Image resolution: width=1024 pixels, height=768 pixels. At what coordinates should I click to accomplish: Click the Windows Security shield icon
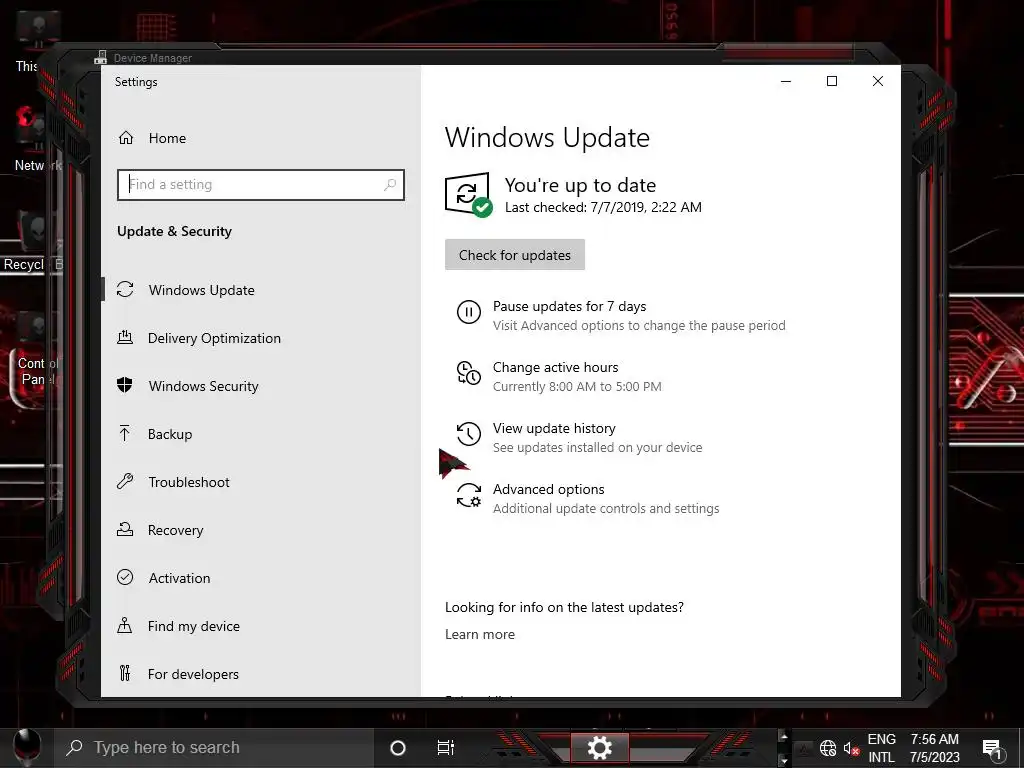pos(125,385)
